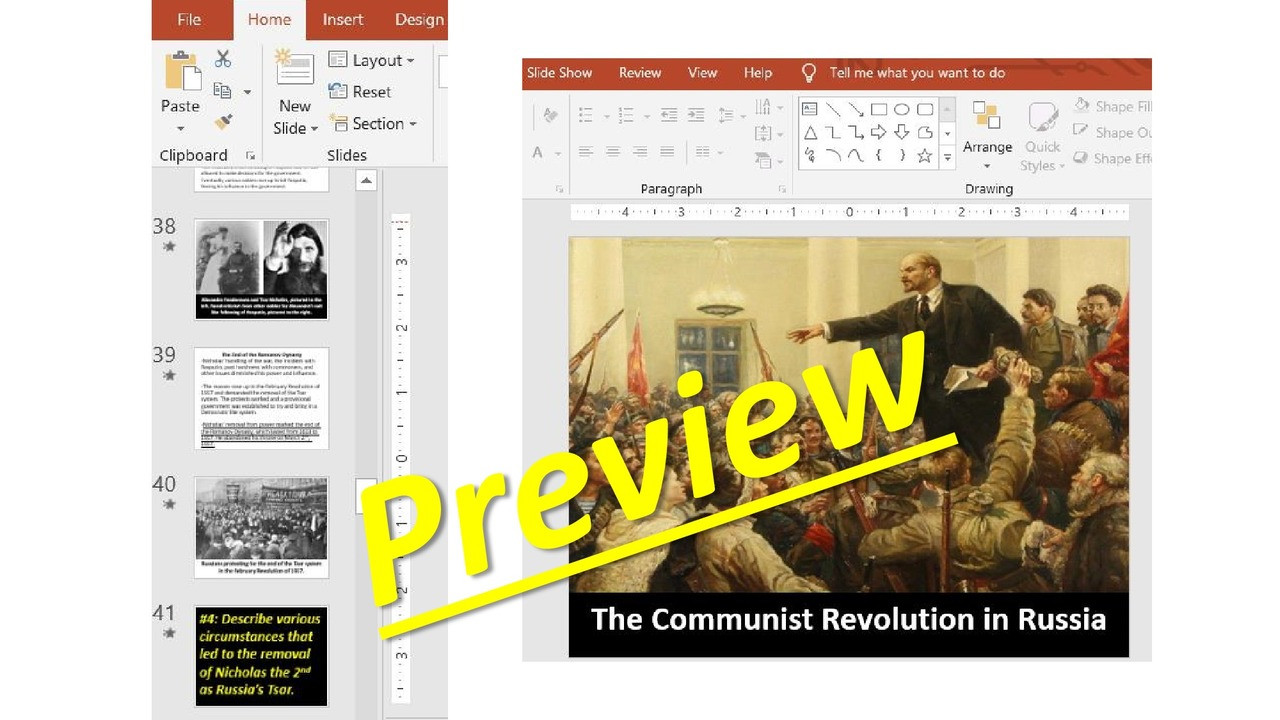Click the Increase Indent icon
The width and height of the screenshot is (1280, 720).
[x=696, y=114]
